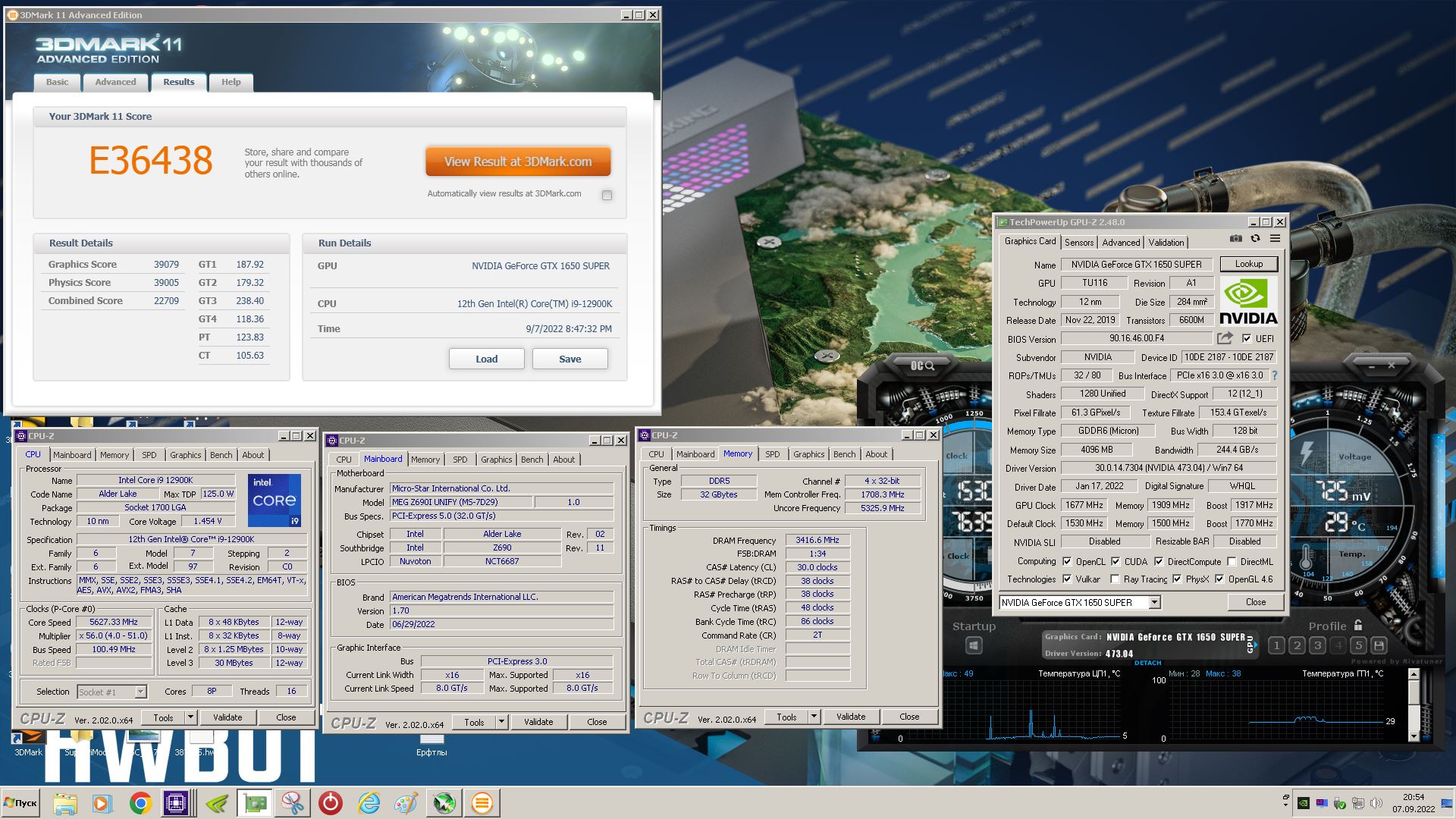The height and width of the screenshot is (819, 1456).
Task: Select Afterburner profile slot 3
Action: [x=1317, y=645]
